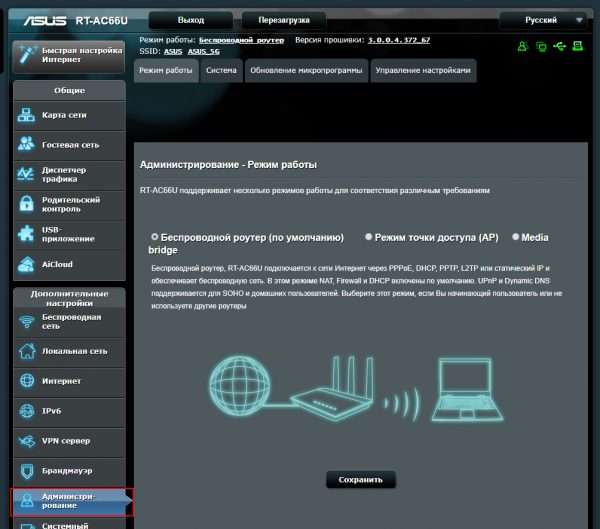Image resolution: width=600 pixels, height=529 pixels.
Task: Open firmware version 3.0.0.4.372_67 link
Action: pos(399,40)
